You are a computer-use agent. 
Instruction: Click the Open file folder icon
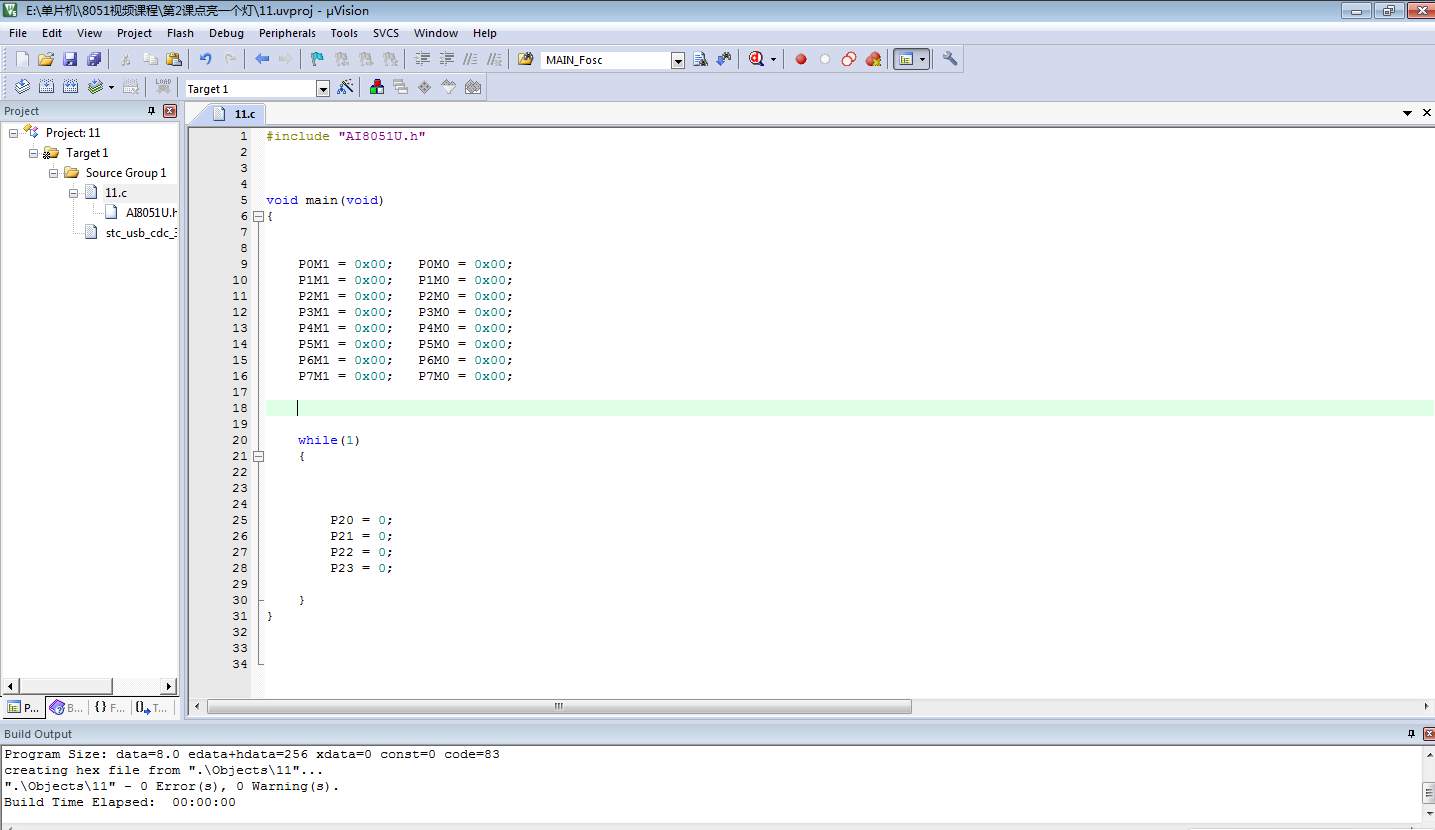(x=46, y=59)
